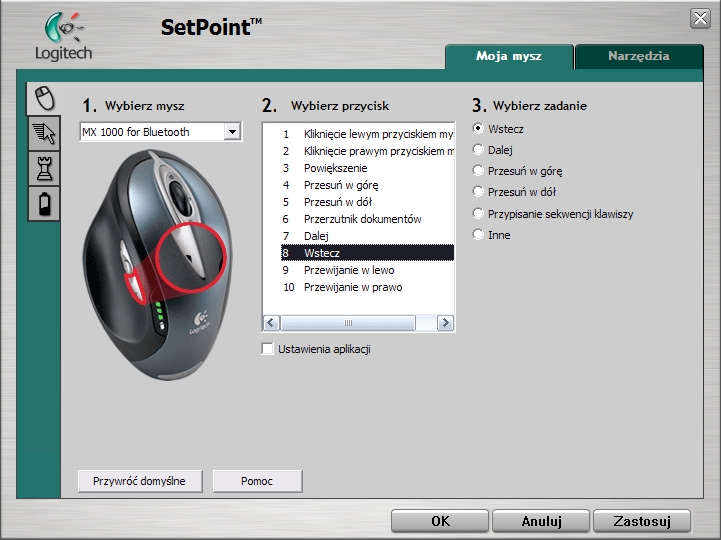Screen dimensions: 721x540
Task: Click the Zastosuj button
Action: click(x=642, y=521)
